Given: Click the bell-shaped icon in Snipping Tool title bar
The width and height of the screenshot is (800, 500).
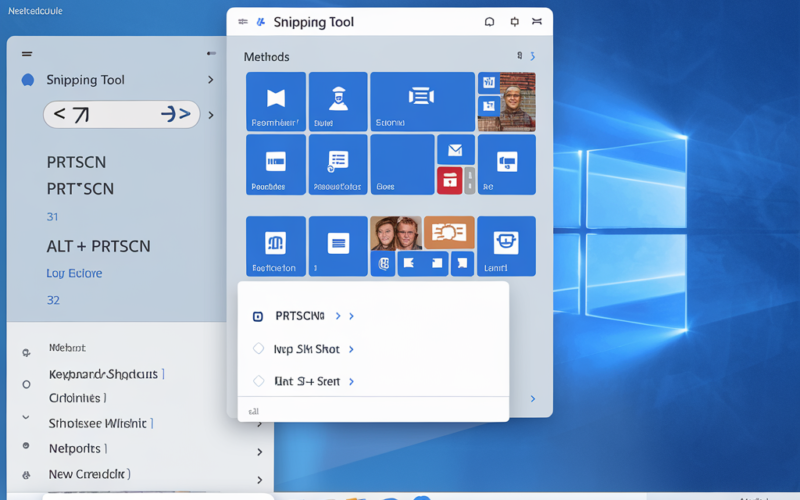Looking at the screenshot, I should 489,21.
